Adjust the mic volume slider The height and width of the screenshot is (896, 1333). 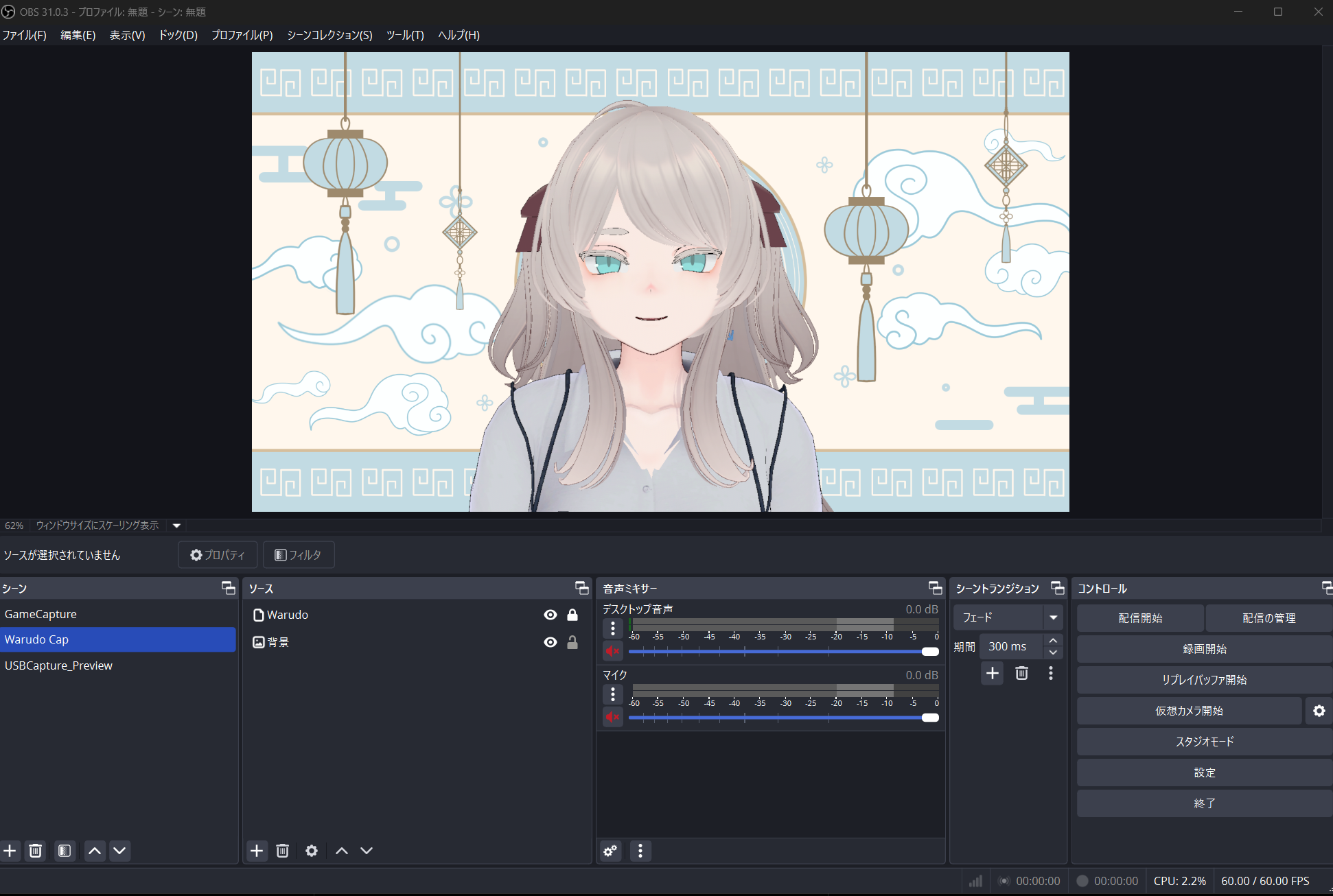point(783,717)
